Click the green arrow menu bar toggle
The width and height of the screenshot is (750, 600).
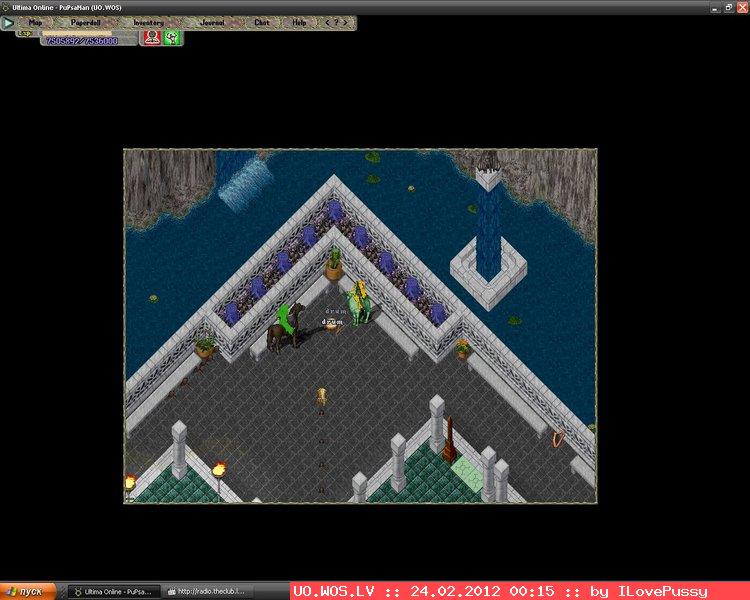coord(8,22)
